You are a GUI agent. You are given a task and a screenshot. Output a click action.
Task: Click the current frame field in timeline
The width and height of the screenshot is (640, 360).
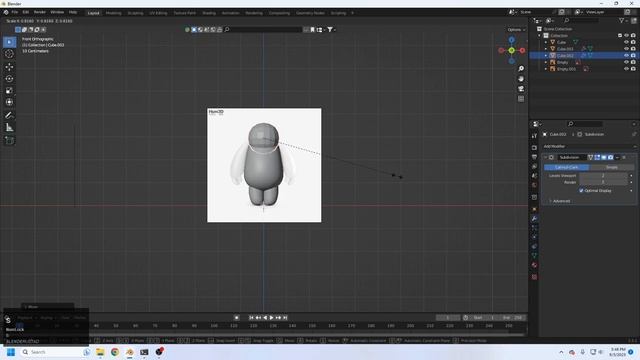point(448,318)
